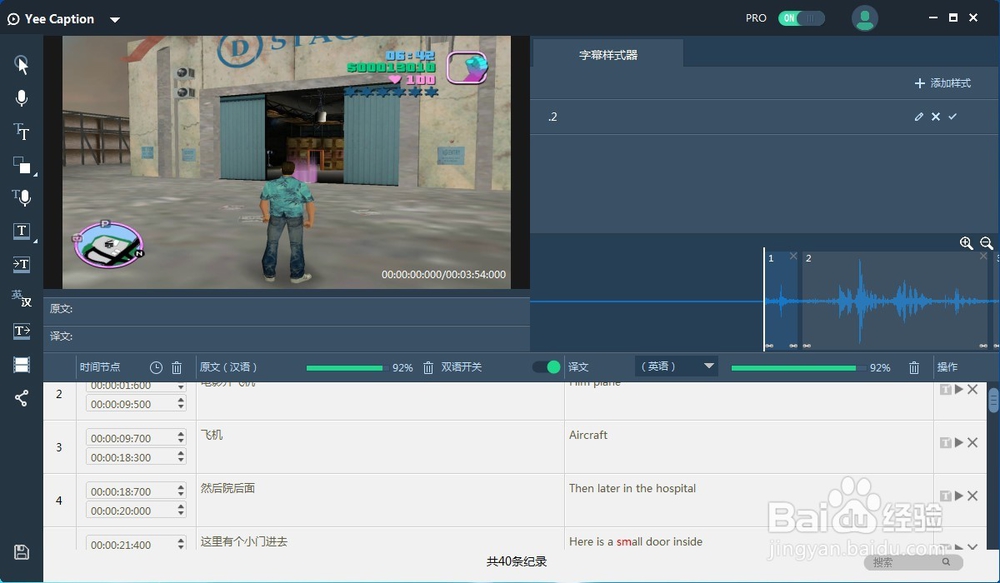Adjust stepper for time 00:00:21:400
The image size is (1000, 583).
[x=181, y=544]
